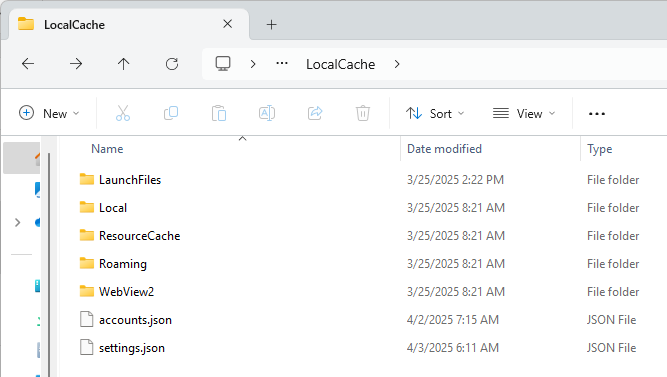Select the accounts.json file
667x377 pixels.
click(135, 320)
